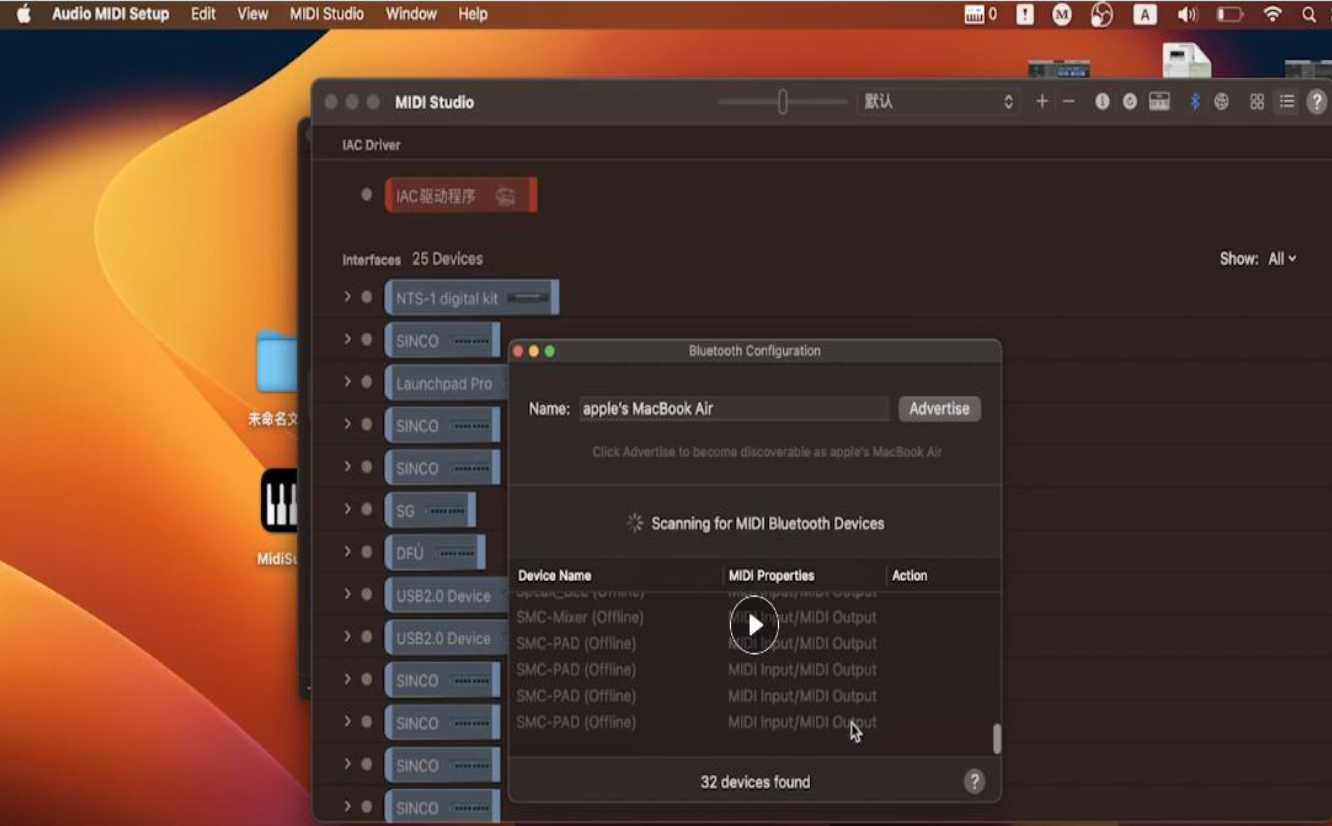Click the '25 Devices' label

click(x=447, y=258)
